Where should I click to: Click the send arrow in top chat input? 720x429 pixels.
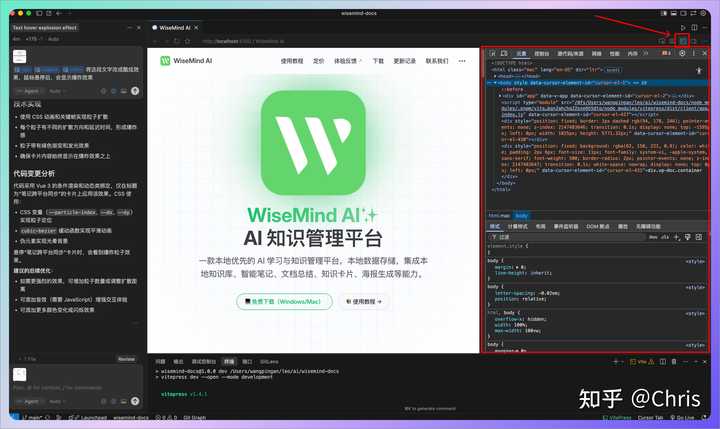[135, 91]
